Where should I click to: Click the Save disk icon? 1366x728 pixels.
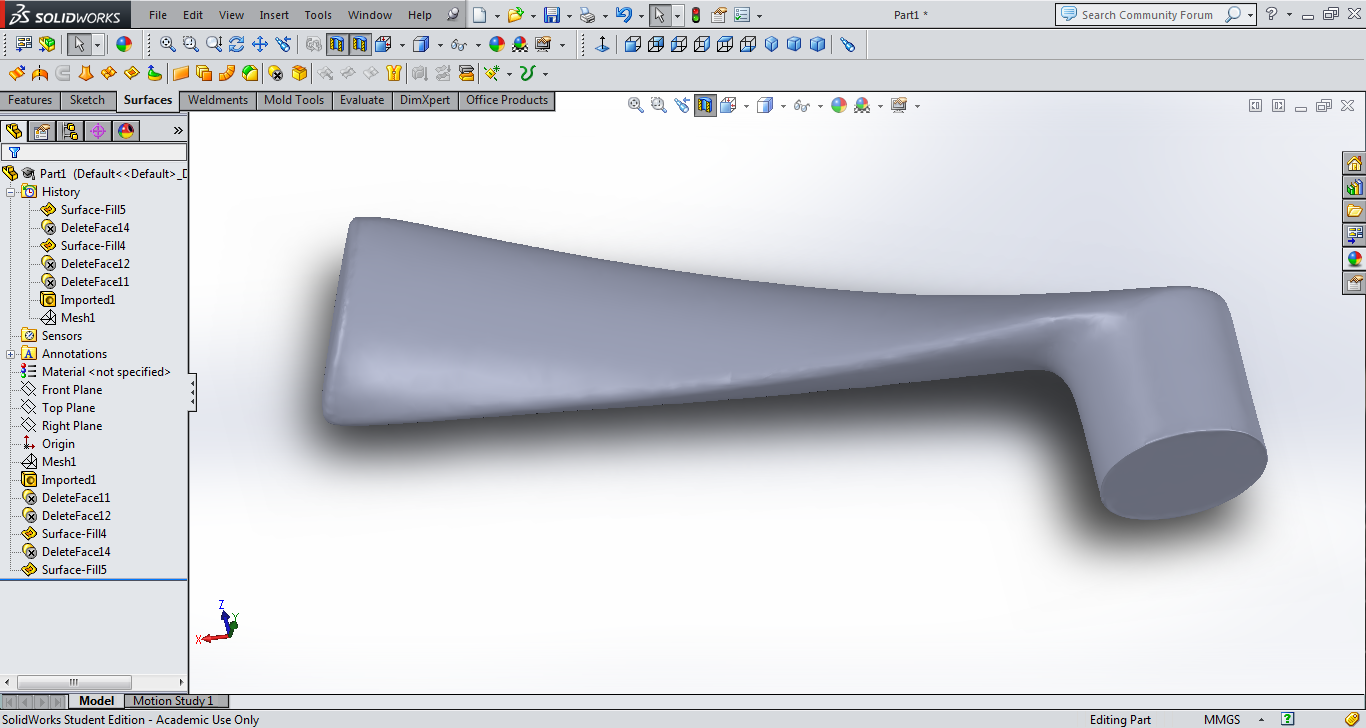(551, 15)
